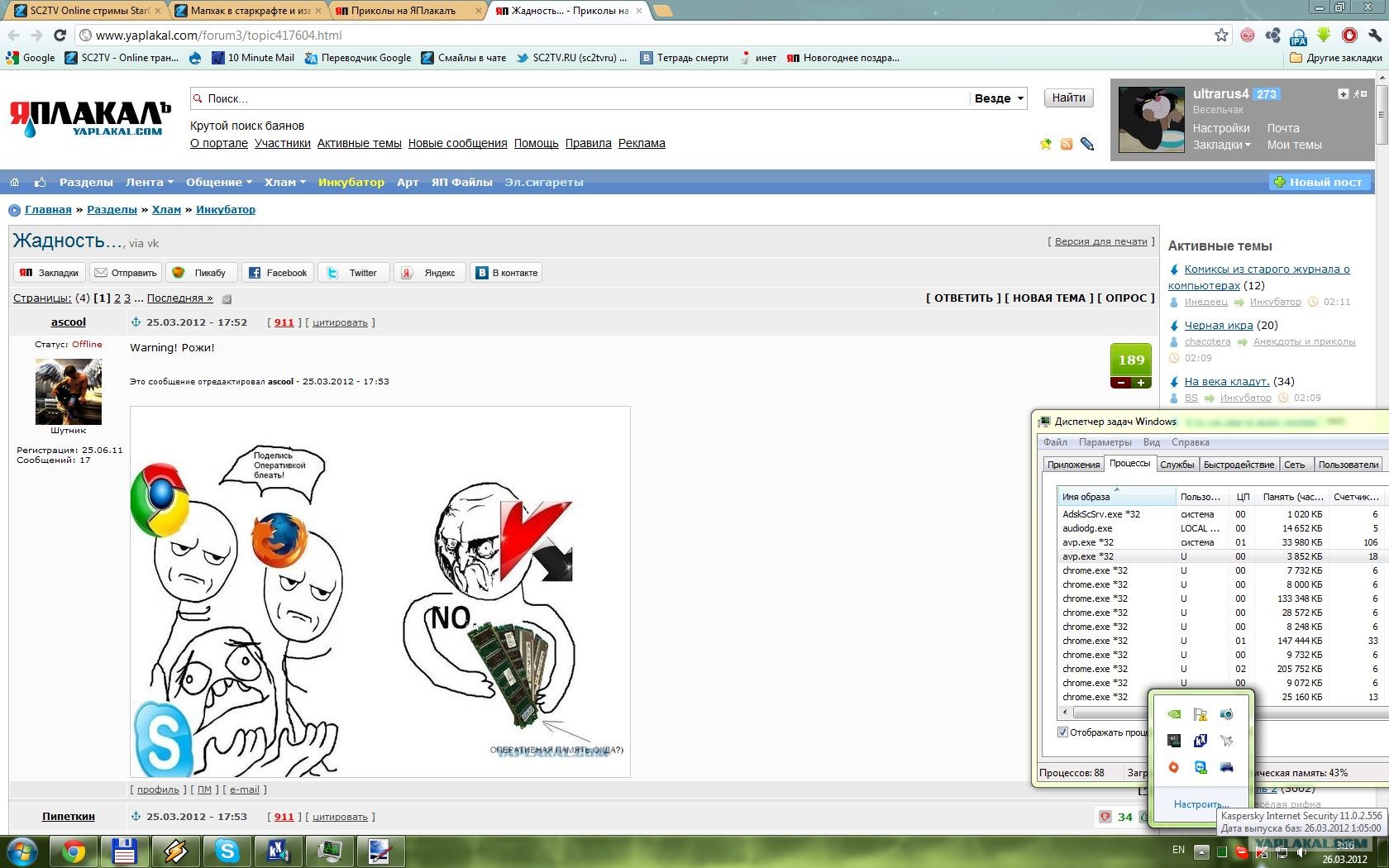
Task: Open the page jump icon after Последняя
Action: click(x=227, y=299)
